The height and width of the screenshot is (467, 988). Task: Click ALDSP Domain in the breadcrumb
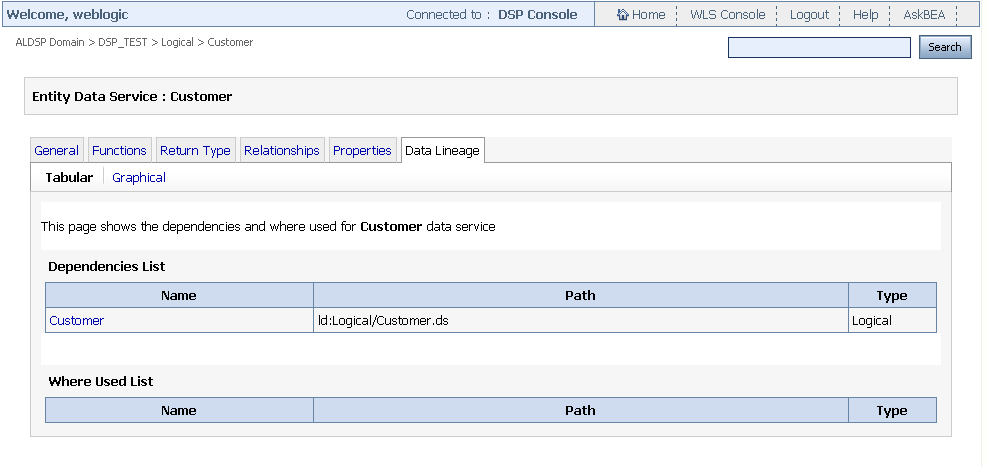tap(50, 42)
